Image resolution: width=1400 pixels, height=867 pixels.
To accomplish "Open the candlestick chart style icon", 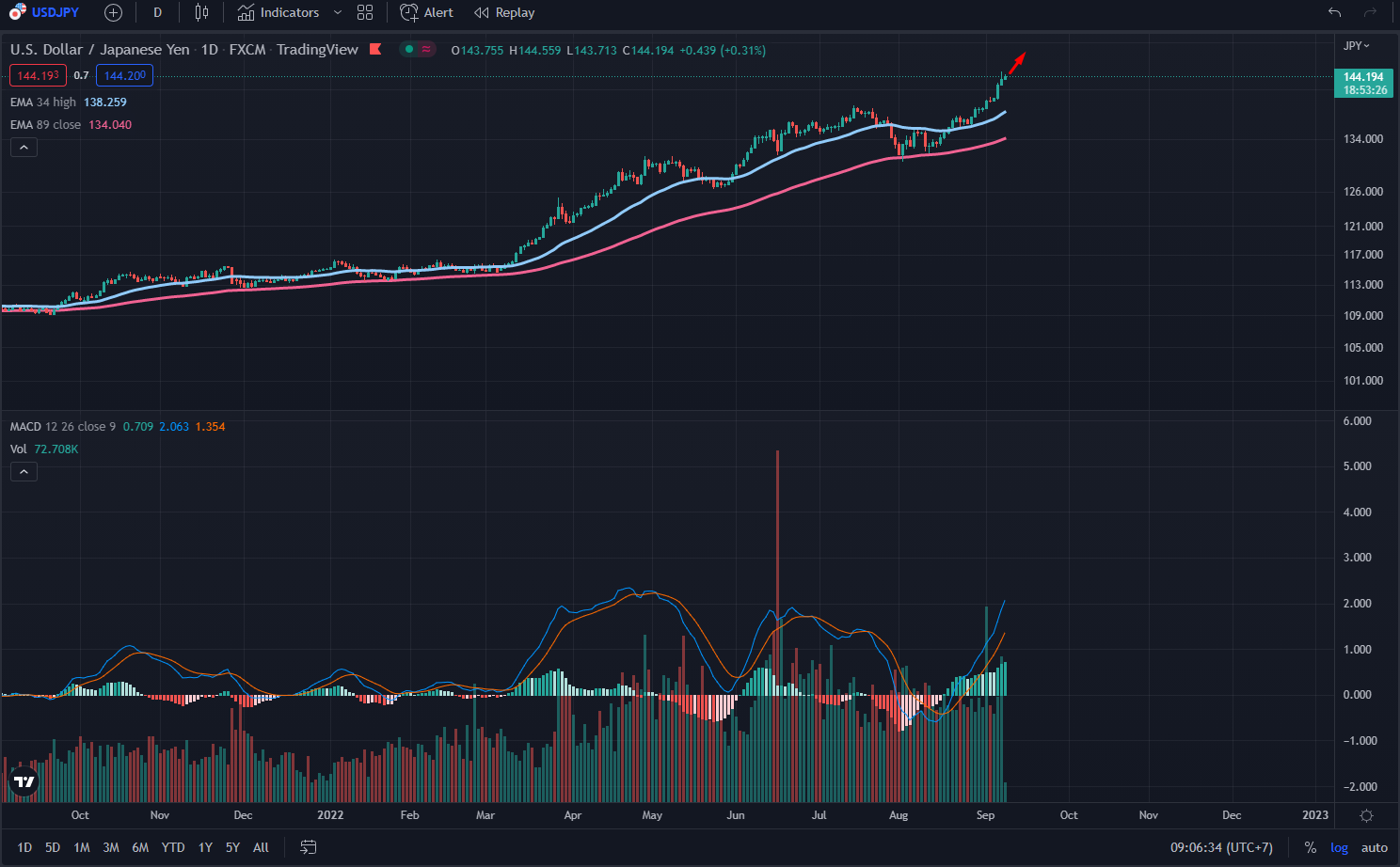I will pyautogui.click(x=201, y=12).
